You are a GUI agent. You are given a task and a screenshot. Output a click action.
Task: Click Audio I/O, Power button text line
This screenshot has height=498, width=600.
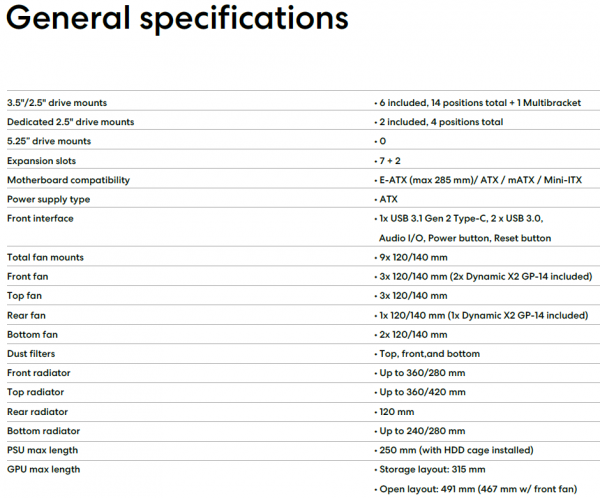pos(465,238)
